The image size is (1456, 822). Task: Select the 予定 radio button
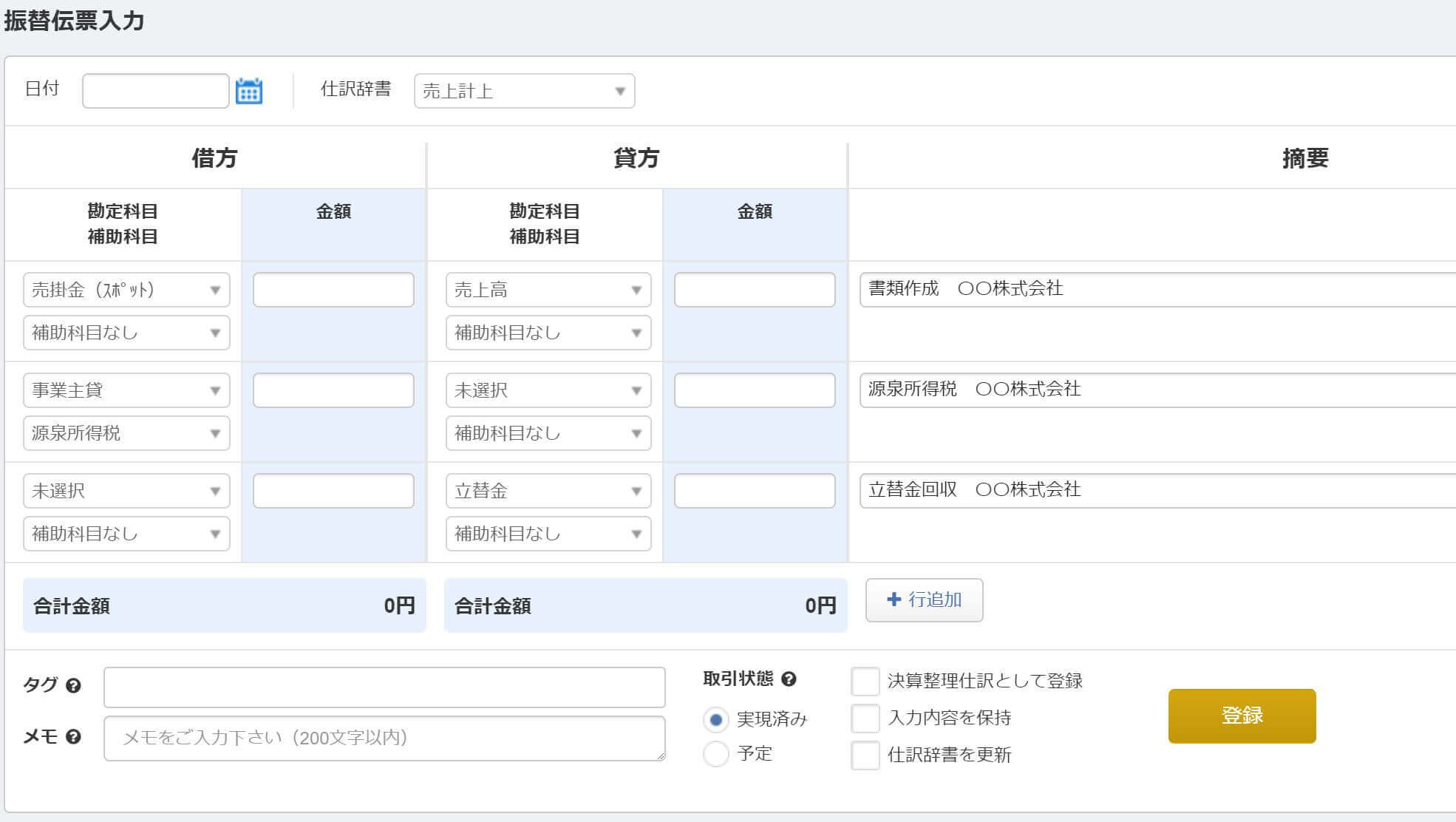(715, 753)
